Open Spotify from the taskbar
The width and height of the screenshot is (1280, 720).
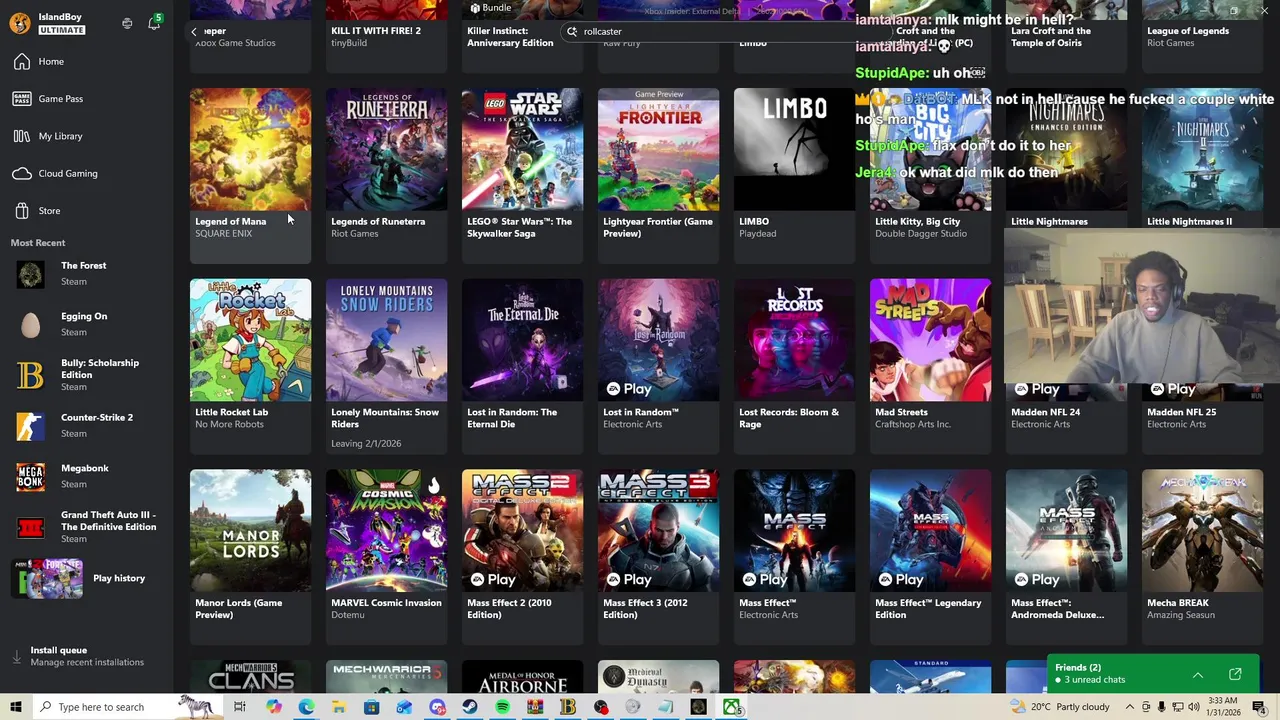[x=502, y=707]
